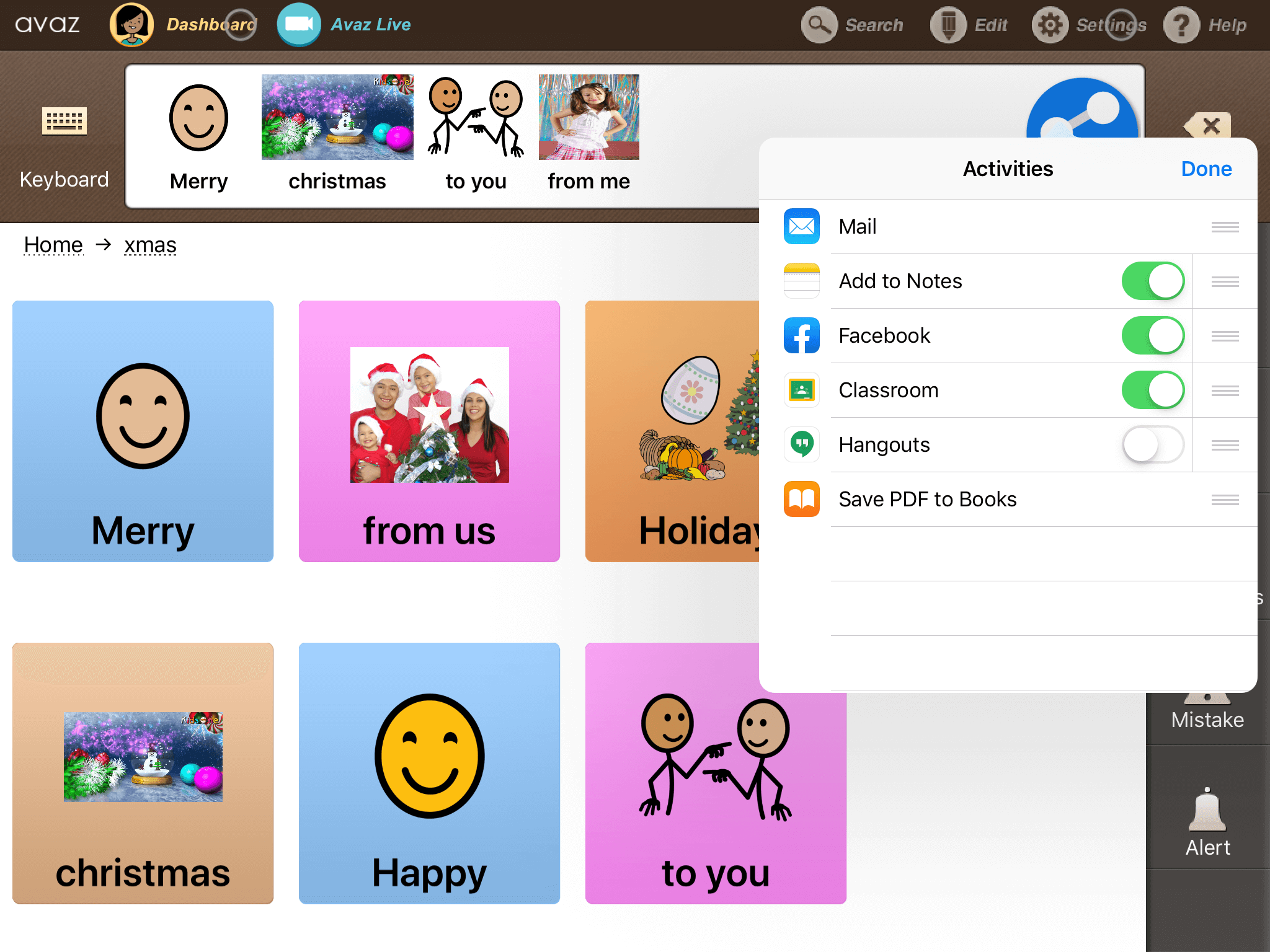
Task: Tap the Edit pencil icon
Action: [948, 25]
